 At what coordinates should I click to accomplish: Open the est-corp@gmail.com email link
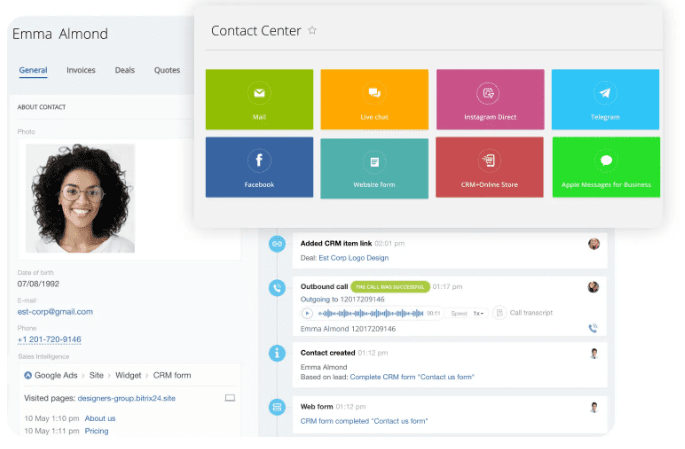(x=55, y=311)
